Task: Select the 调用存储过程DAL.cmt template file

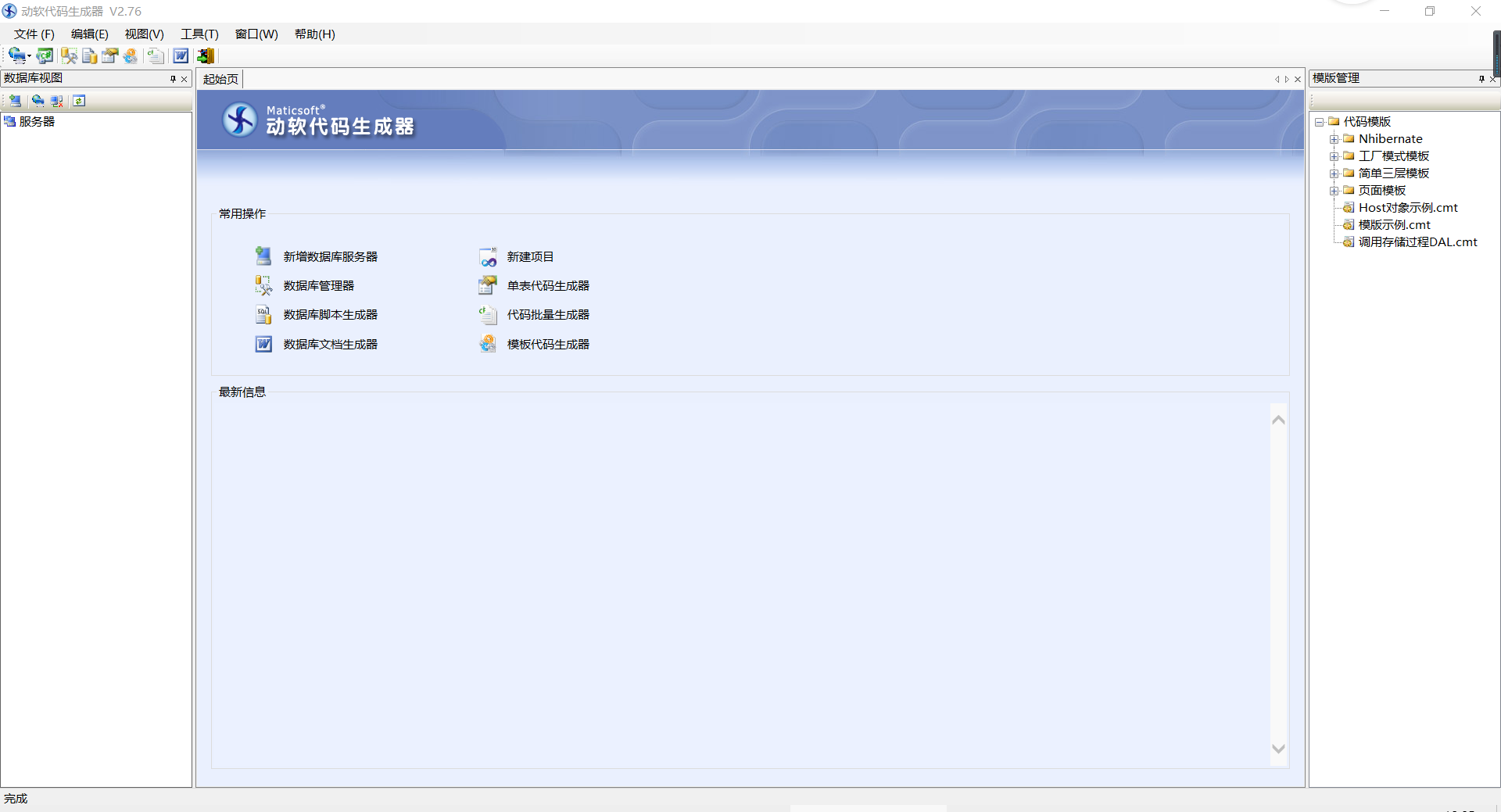Action: point(1417,241)
